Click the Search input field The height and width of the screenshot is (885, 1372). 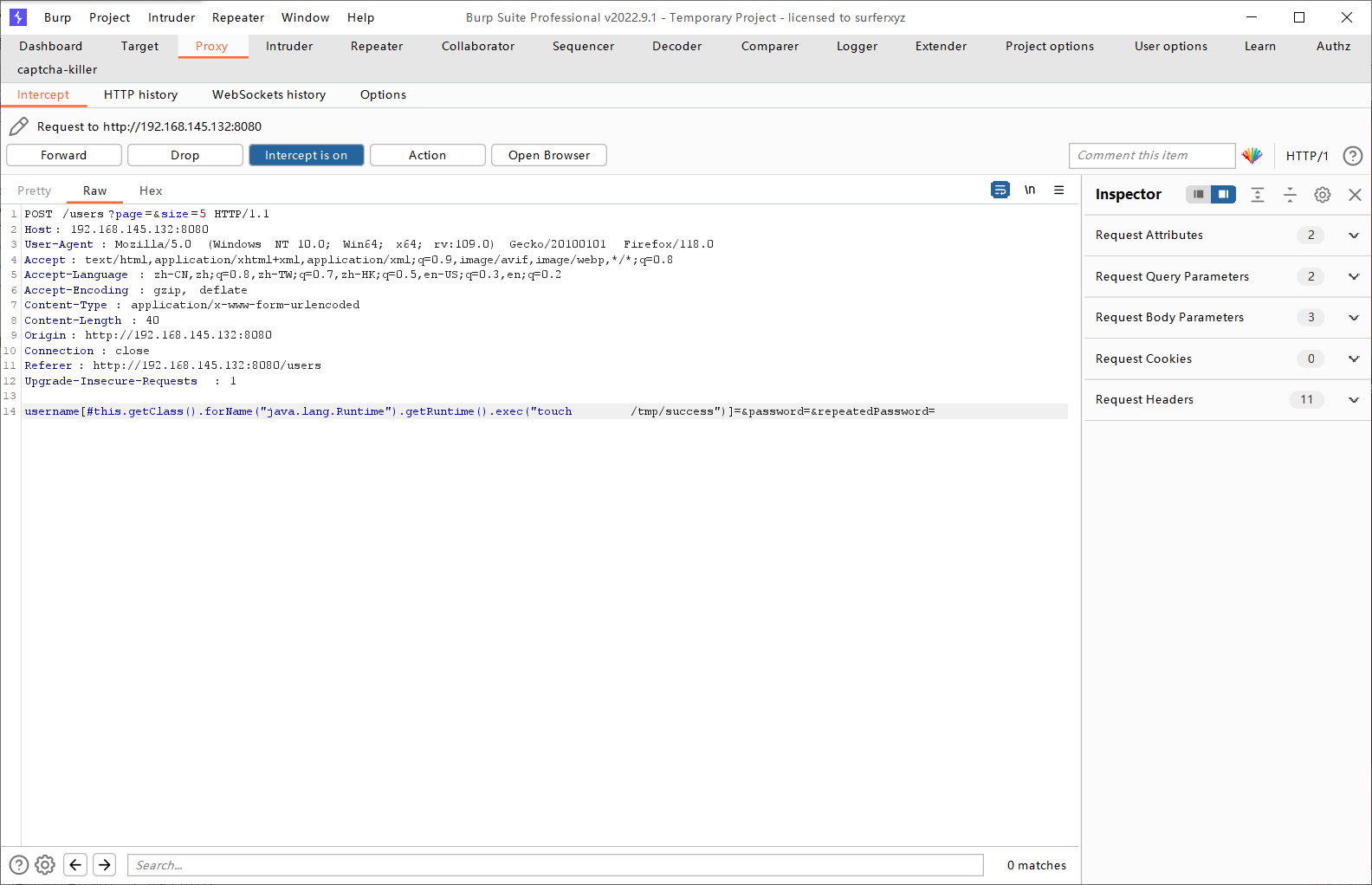[555, 865]
